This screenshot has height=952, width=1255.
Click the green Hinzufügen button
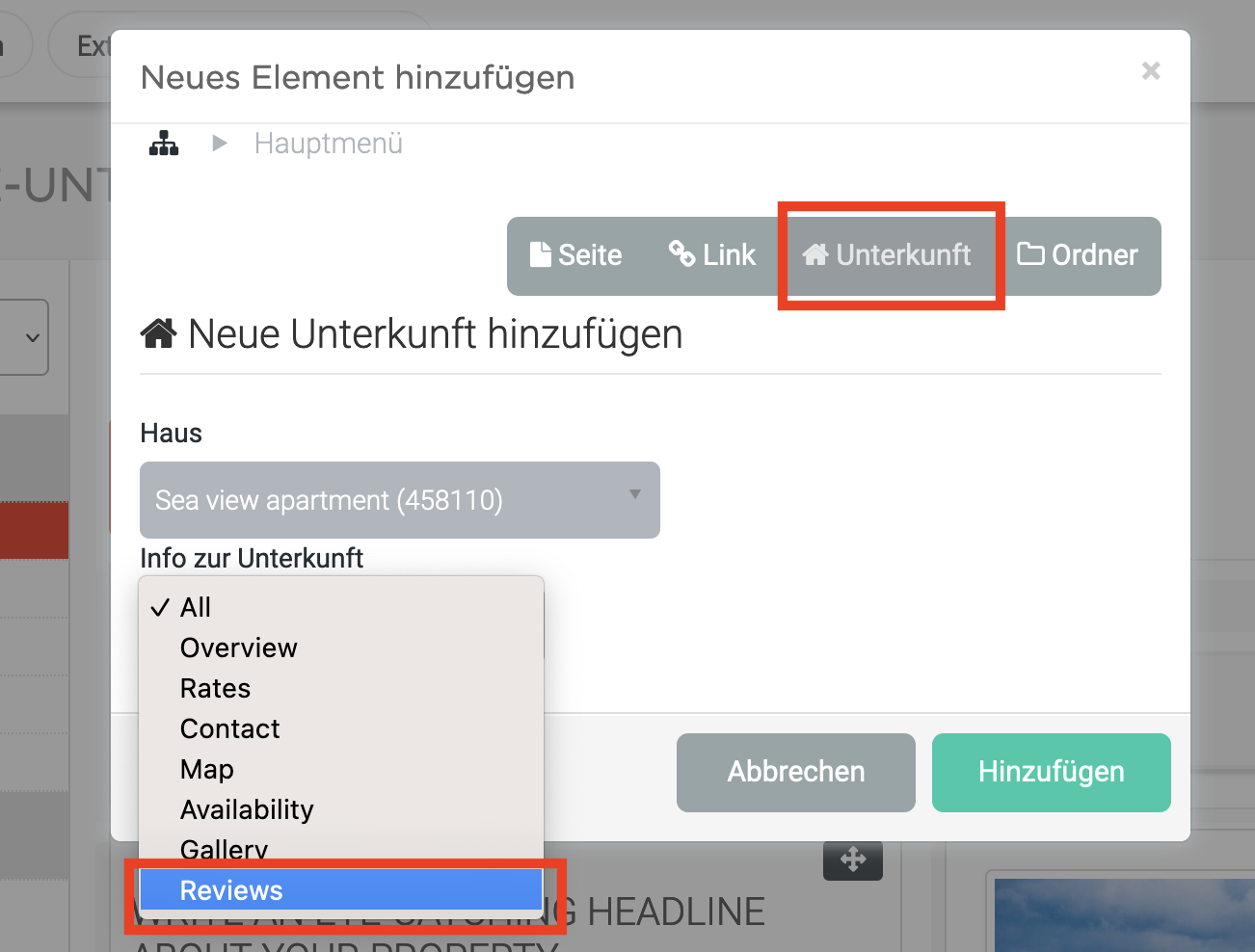1051,772
